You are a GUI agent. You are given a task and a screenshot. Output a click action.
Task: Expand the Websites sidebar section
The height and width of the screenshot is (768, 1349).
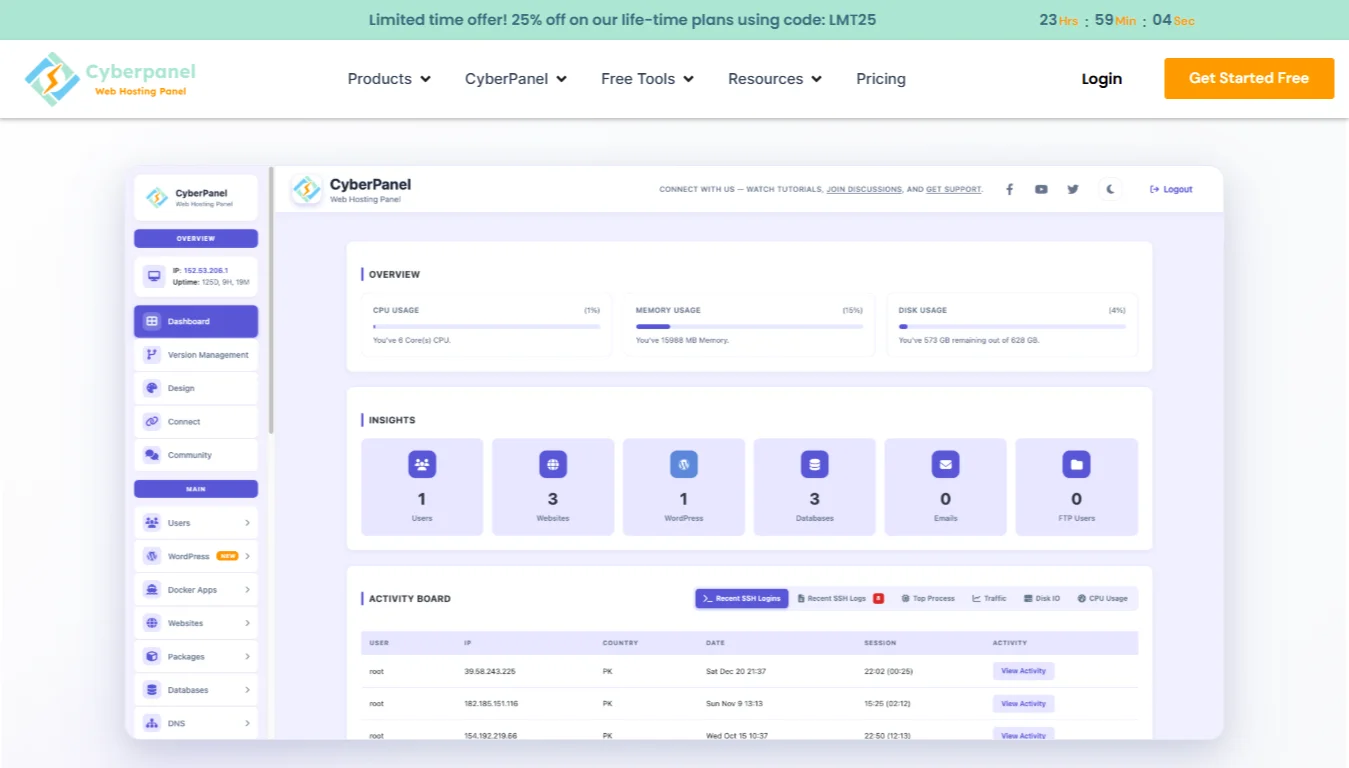[x=196, y=623]
